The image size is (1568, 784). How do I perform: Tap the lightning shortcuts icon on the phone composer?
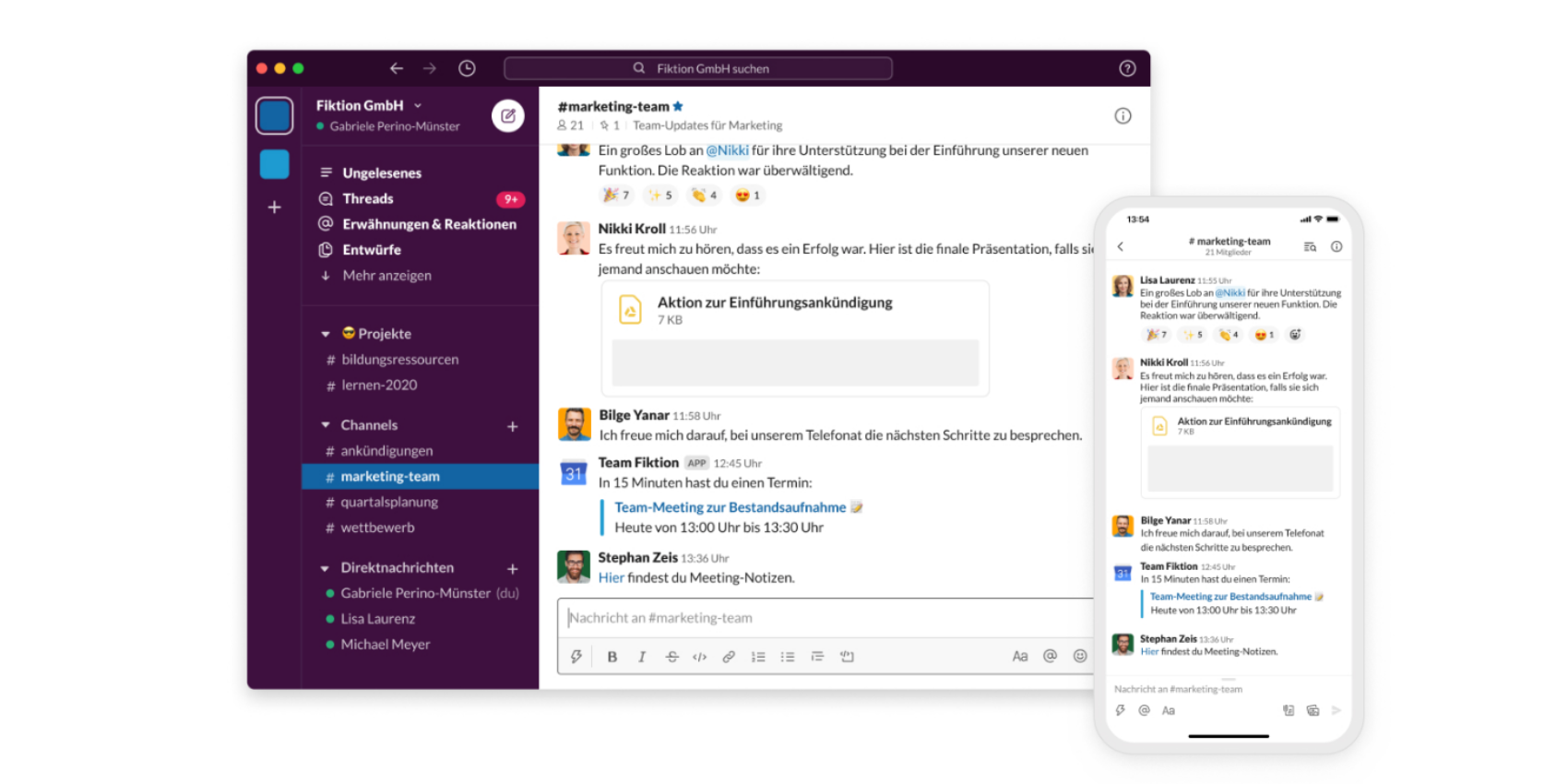click(x=1120, y=710)
